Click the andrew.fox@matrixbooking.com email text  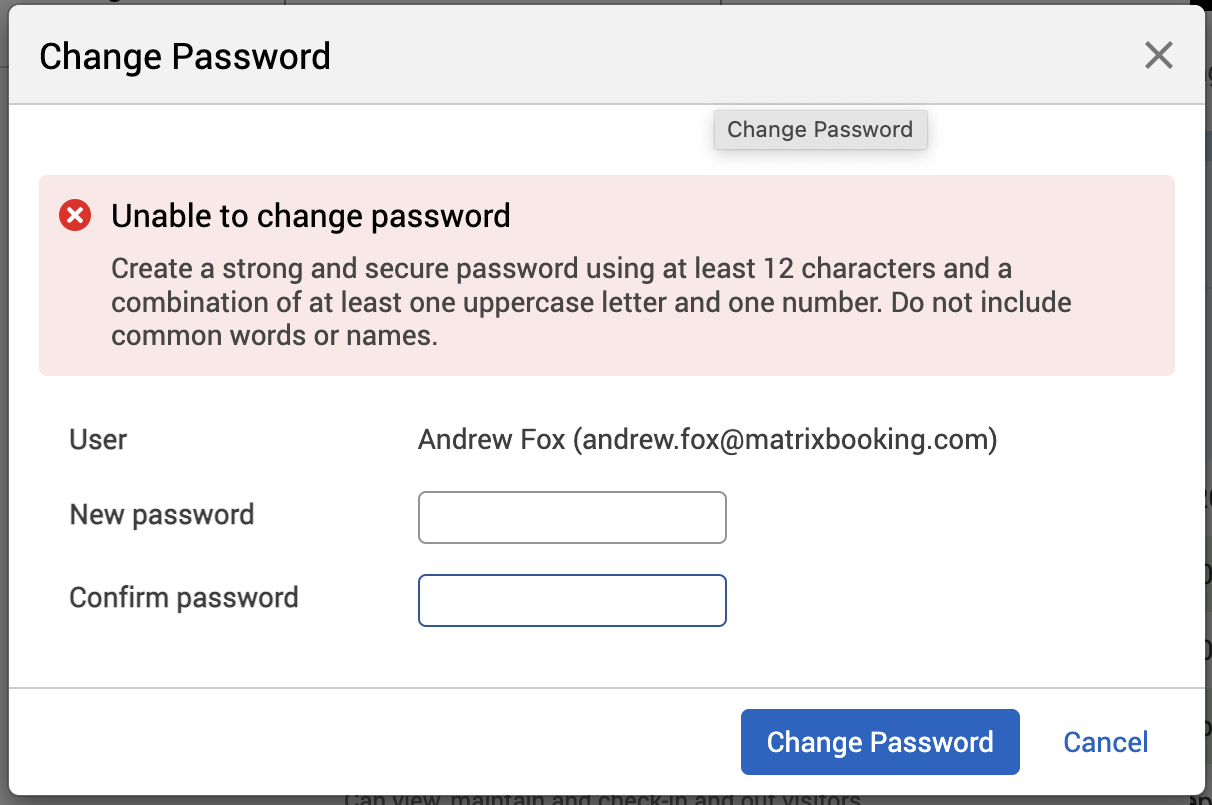pos(784,439)
